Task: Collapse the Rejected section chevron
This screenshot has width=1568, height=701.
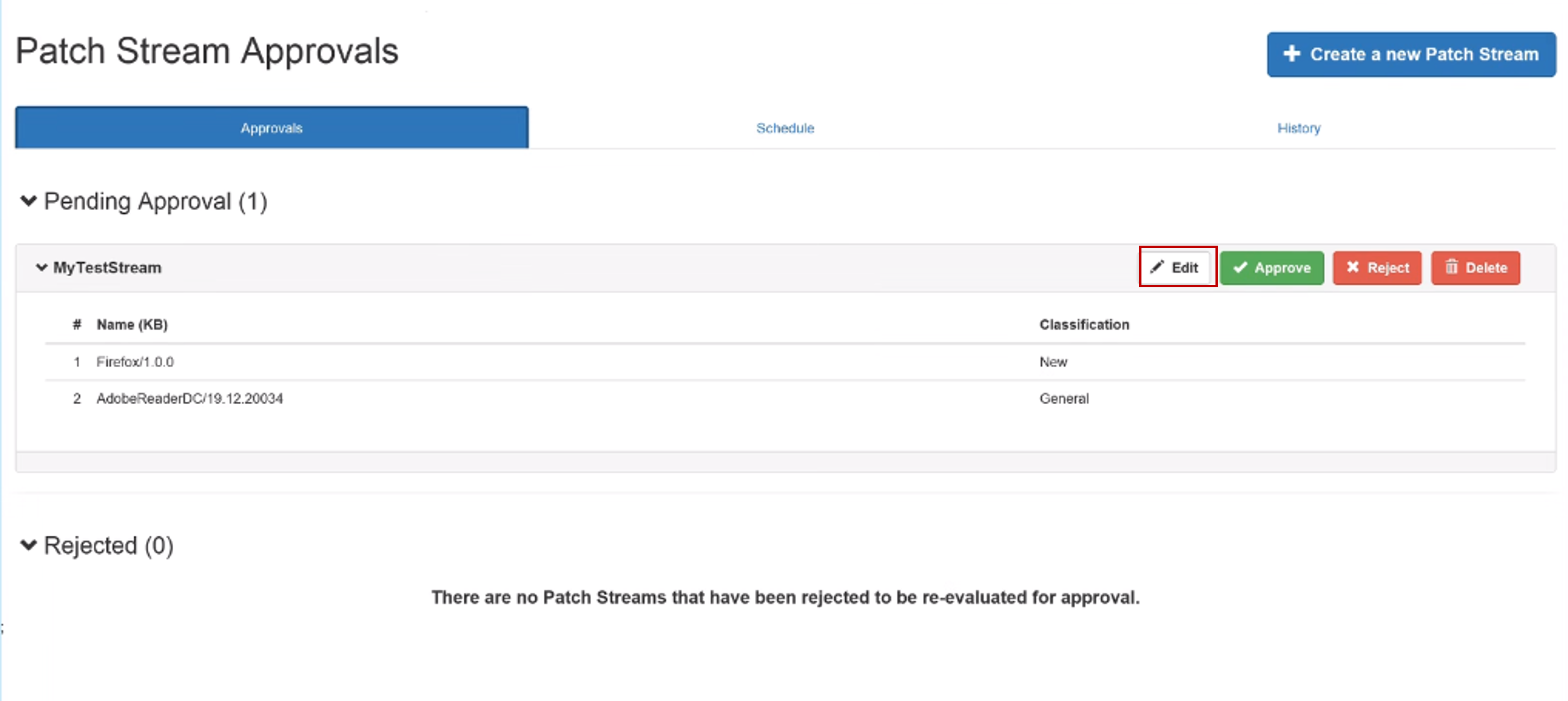Action: click(x=29, y=545)
